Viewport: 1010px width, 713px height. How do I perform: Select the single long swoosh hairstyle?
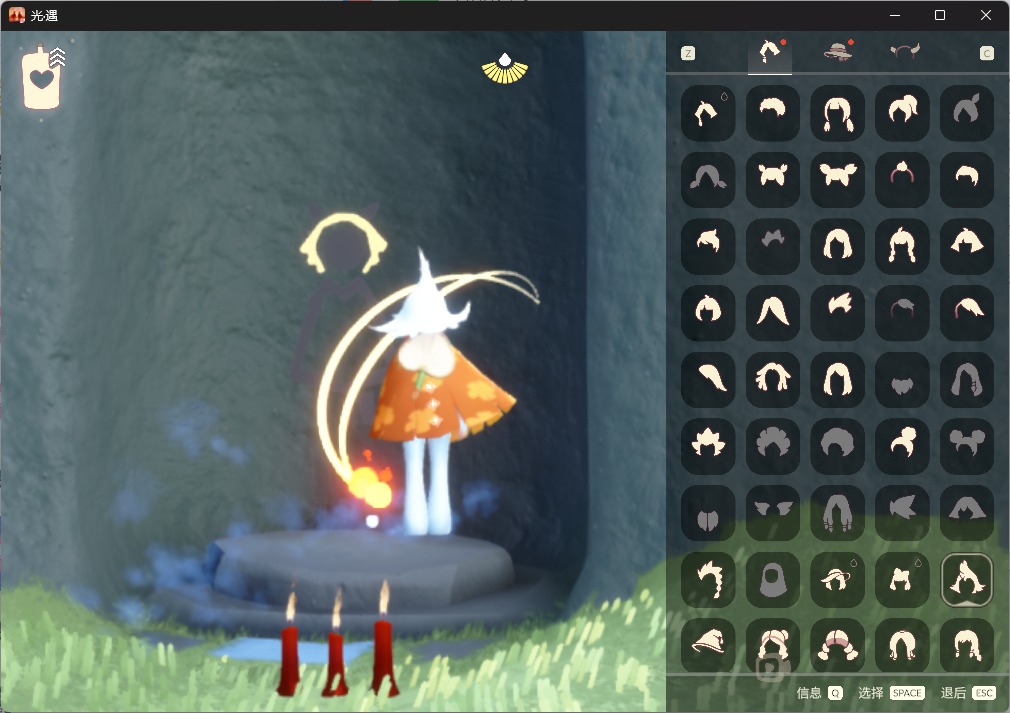coord(708,379)
